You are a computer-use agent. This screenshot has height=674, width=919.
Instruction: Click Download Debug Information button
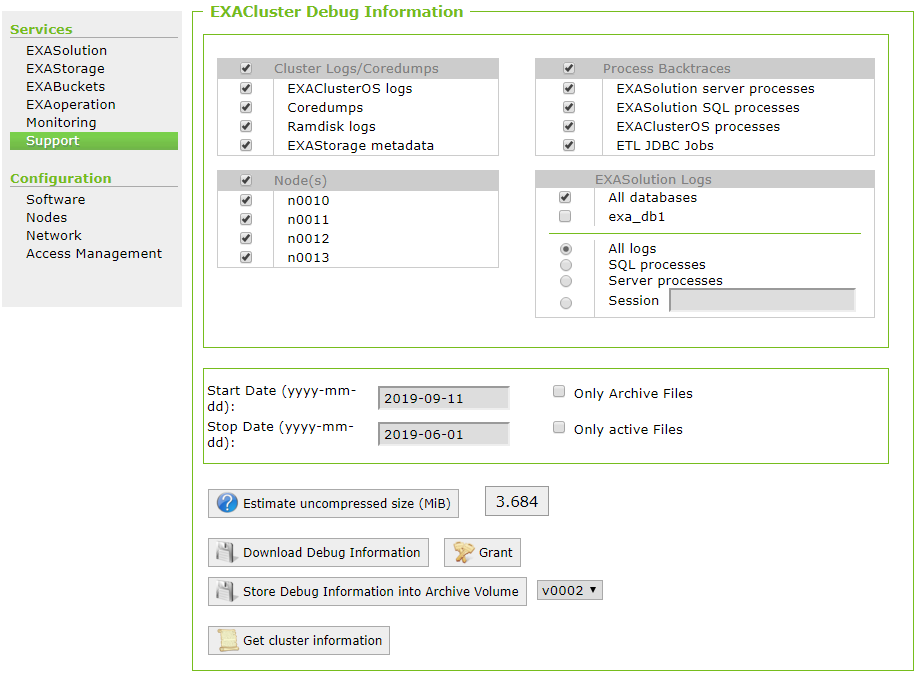pyautogui.click(x=318, y=553)
